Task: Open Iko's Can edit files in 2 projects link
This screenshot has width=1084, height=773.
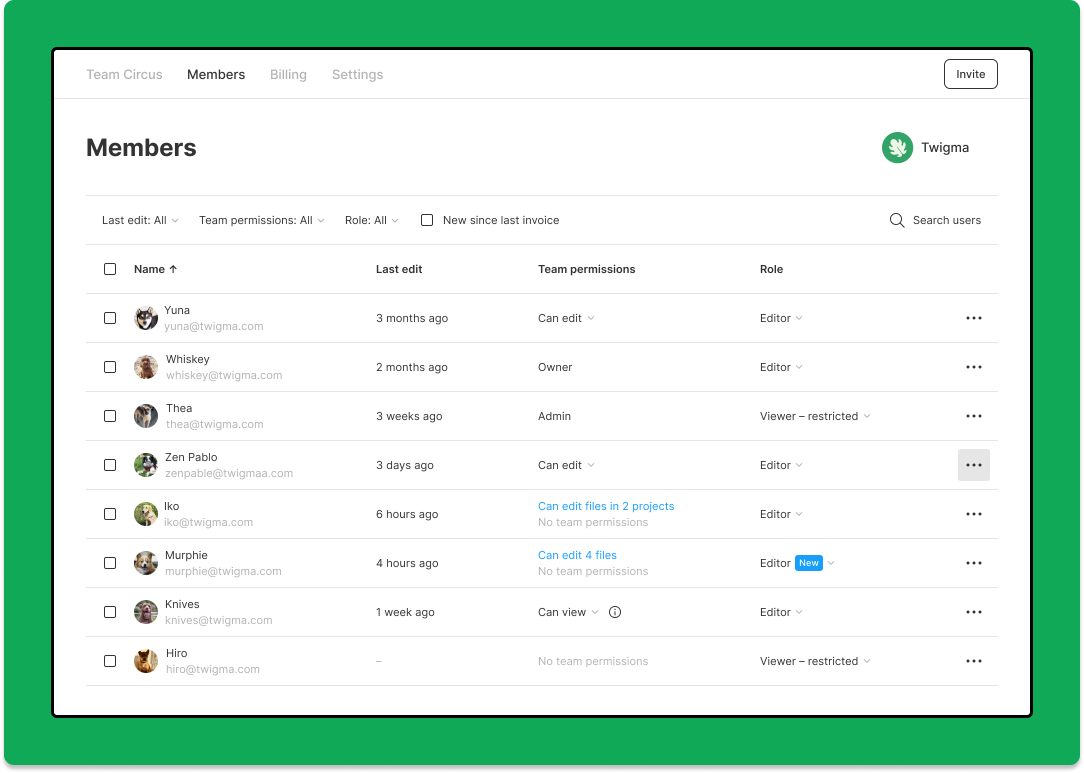Action: click(x=606, y=506)
